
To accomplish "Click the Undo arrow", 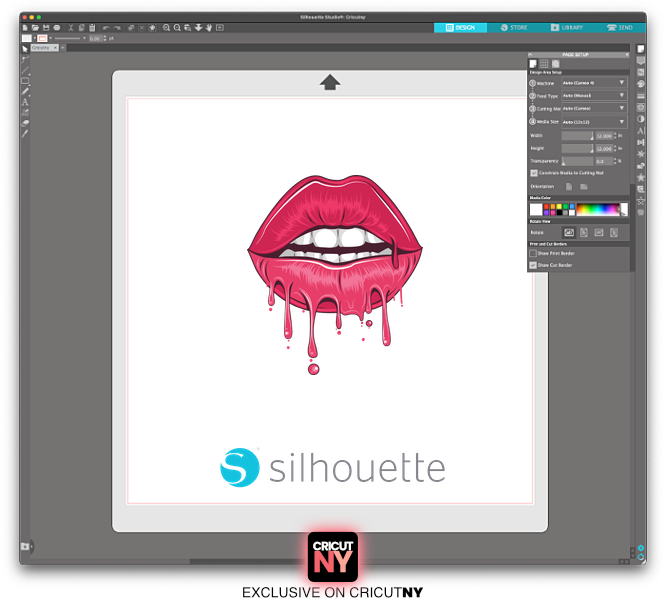I will click(x=106, y=28).
